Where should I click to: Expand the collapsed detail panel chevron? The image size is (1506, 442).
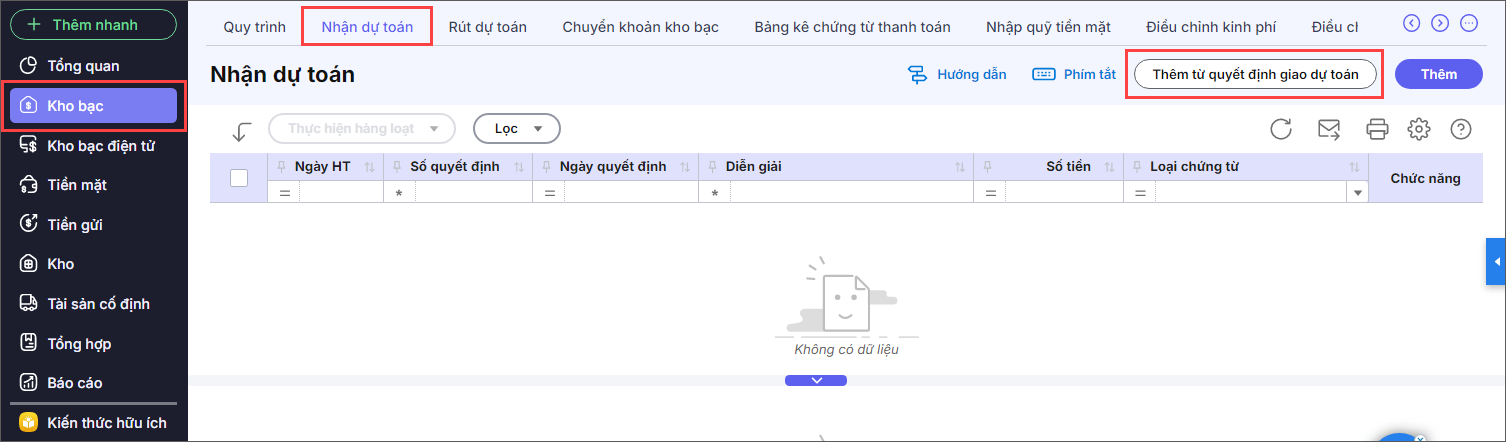[816, 380]
